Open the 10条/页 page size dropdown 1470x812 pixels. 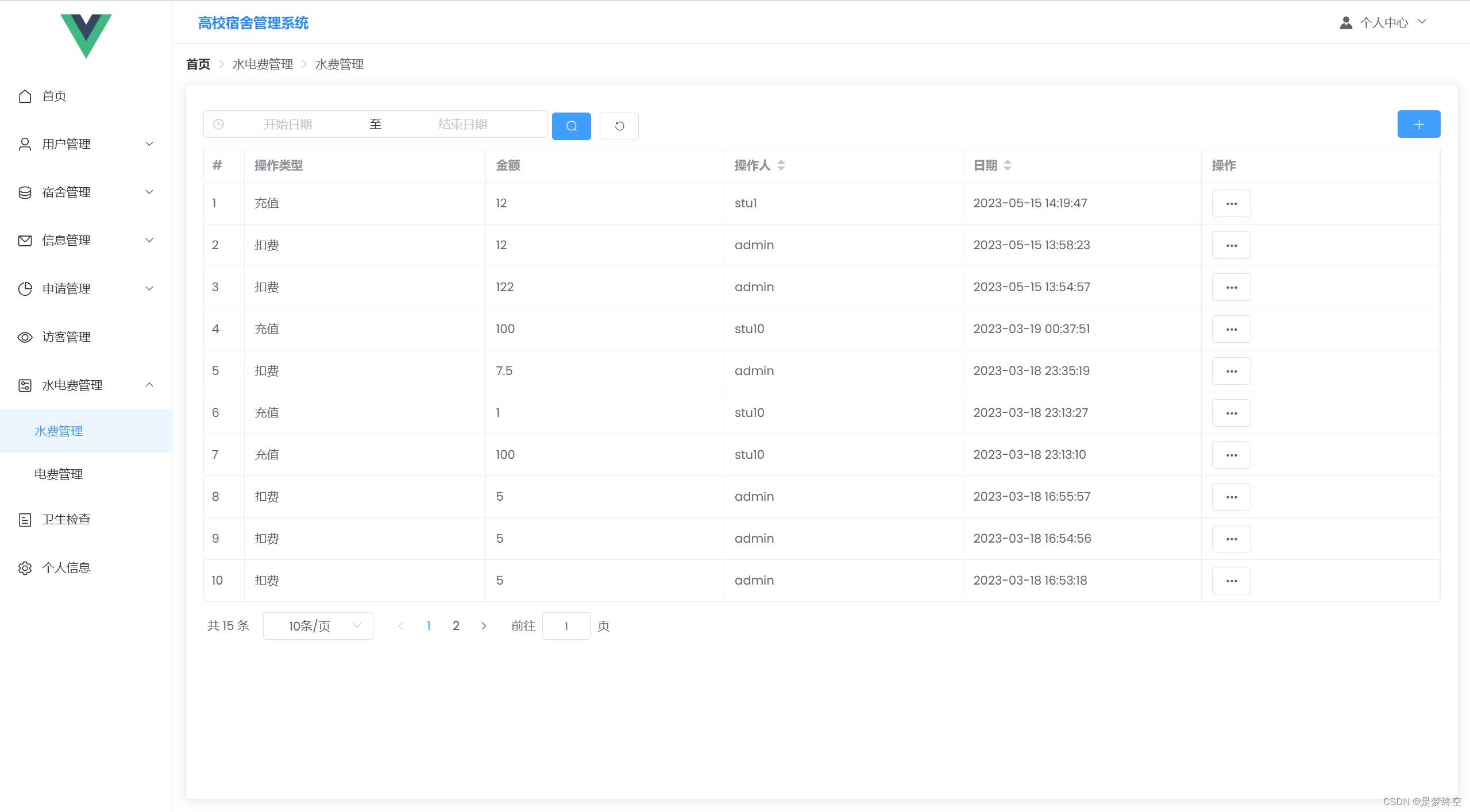click(318, 625)
